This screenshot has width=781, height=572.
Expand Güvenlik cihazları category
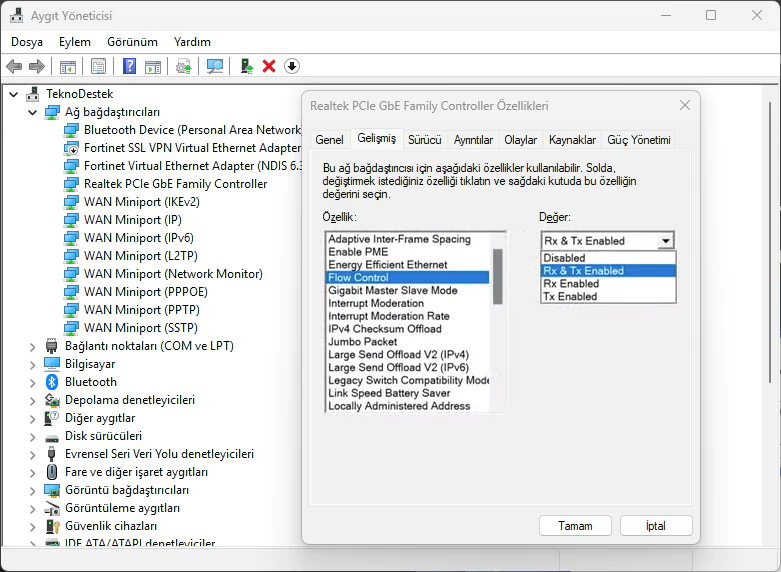[x=33, y=526]
